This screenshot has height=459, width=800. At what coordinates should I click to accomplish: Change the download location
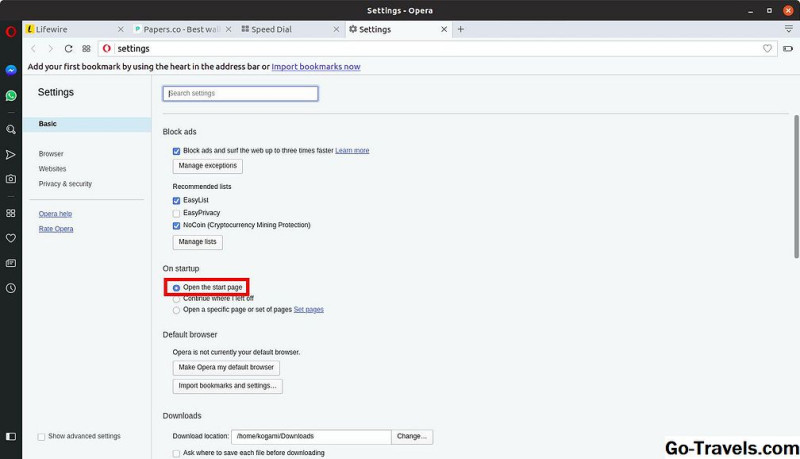click(x=412, y=437)
